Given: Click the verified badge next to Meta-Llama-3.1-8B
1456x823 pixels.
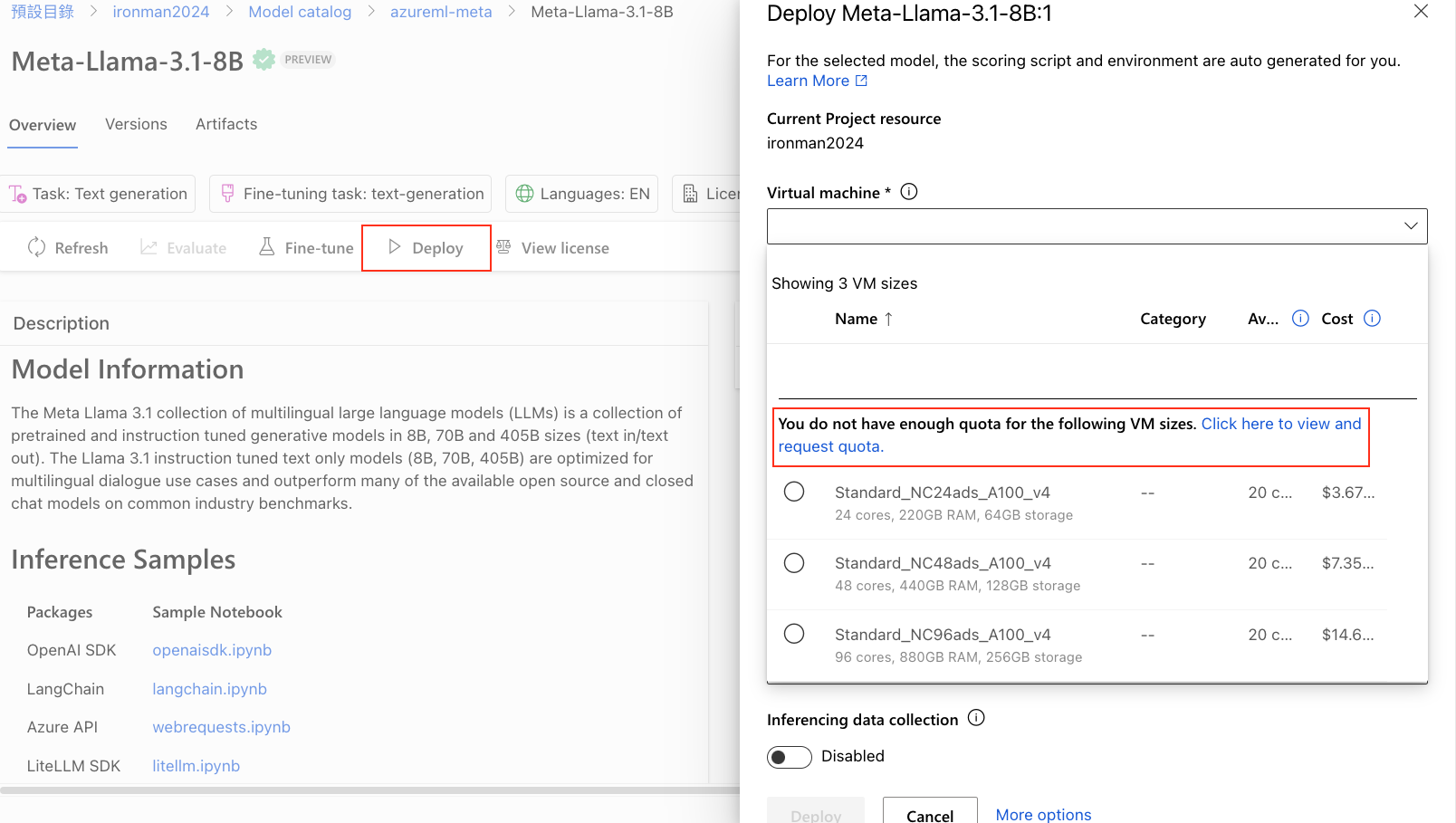Looking at the screenshot, I should [x=263, y=60].
